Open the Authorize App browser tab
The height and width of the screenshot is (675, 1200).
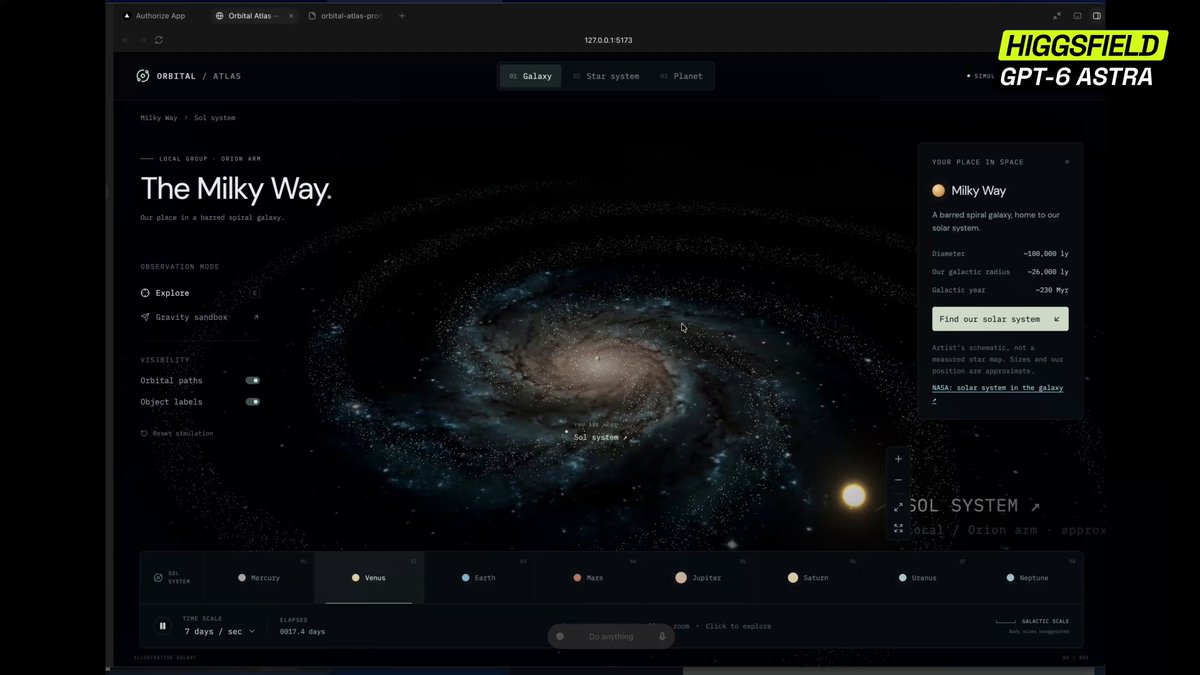coord(154,16)
